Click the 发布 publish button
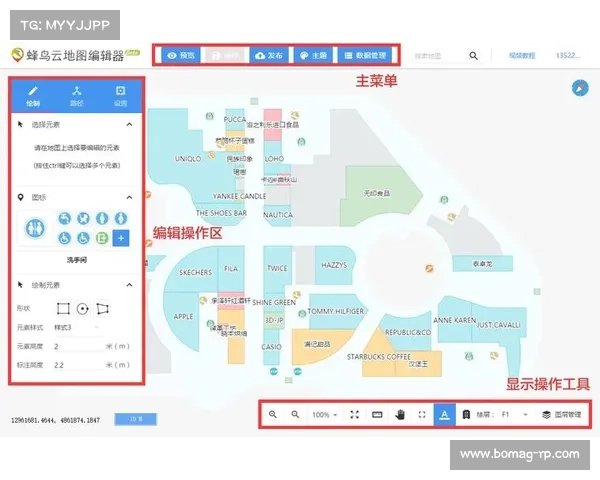Screen dimensions: 600x480 (268, 56)
